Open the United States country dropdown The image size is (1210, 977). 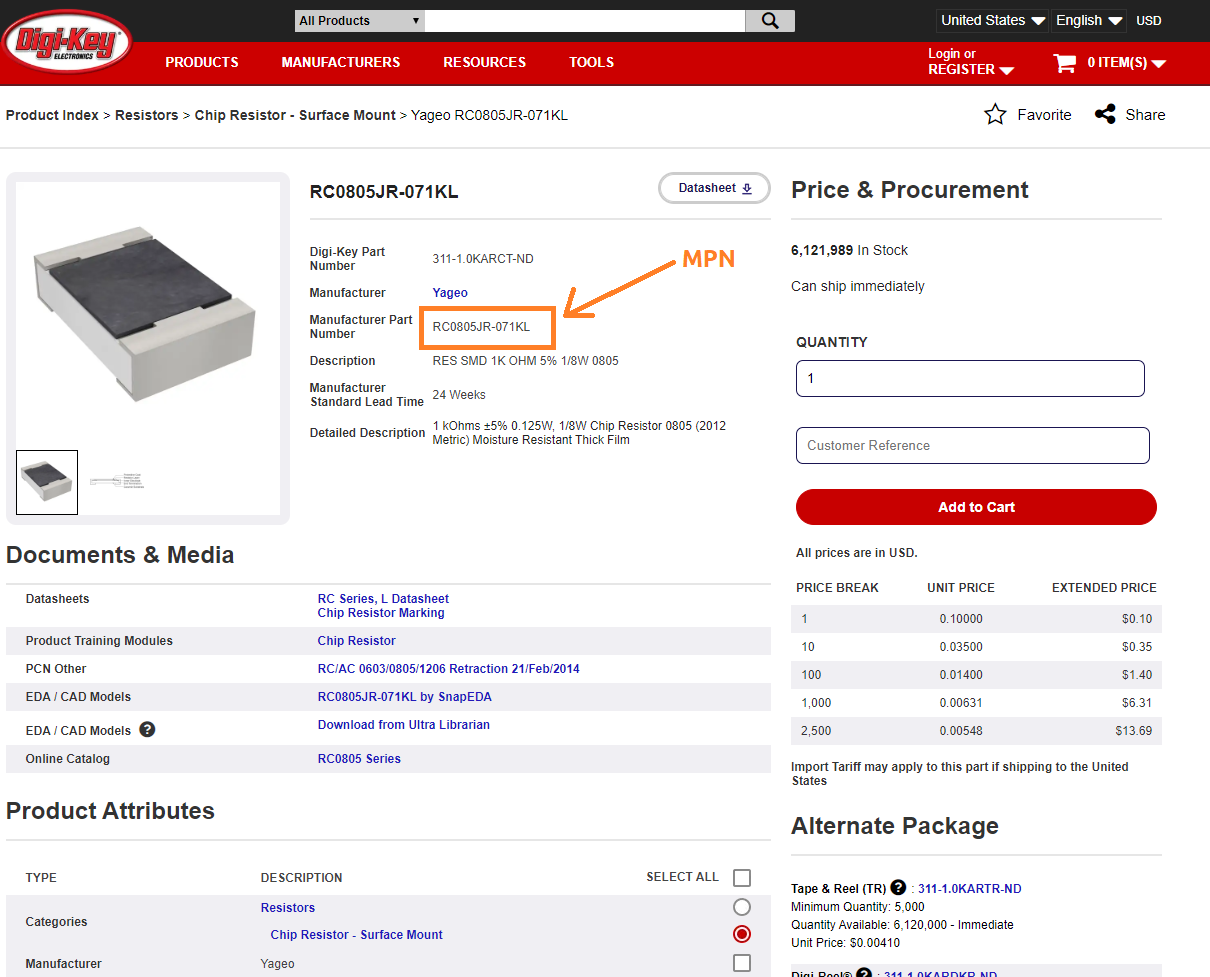pyautogui.click(x=993, y=20)
